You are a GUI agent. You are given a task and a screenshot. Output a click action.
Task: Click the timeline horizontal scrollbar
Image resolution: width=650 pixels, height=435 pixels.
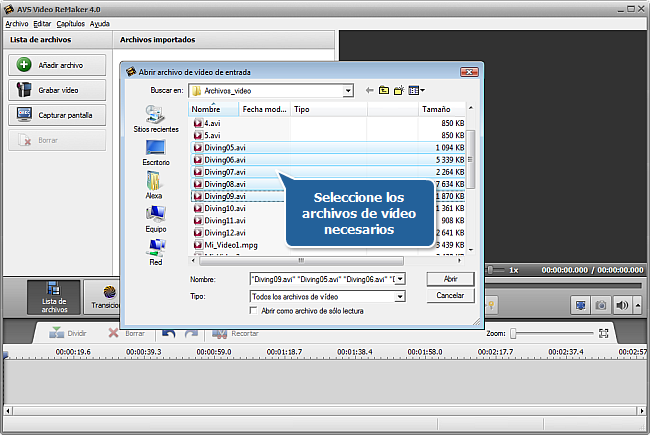(325, 411)
